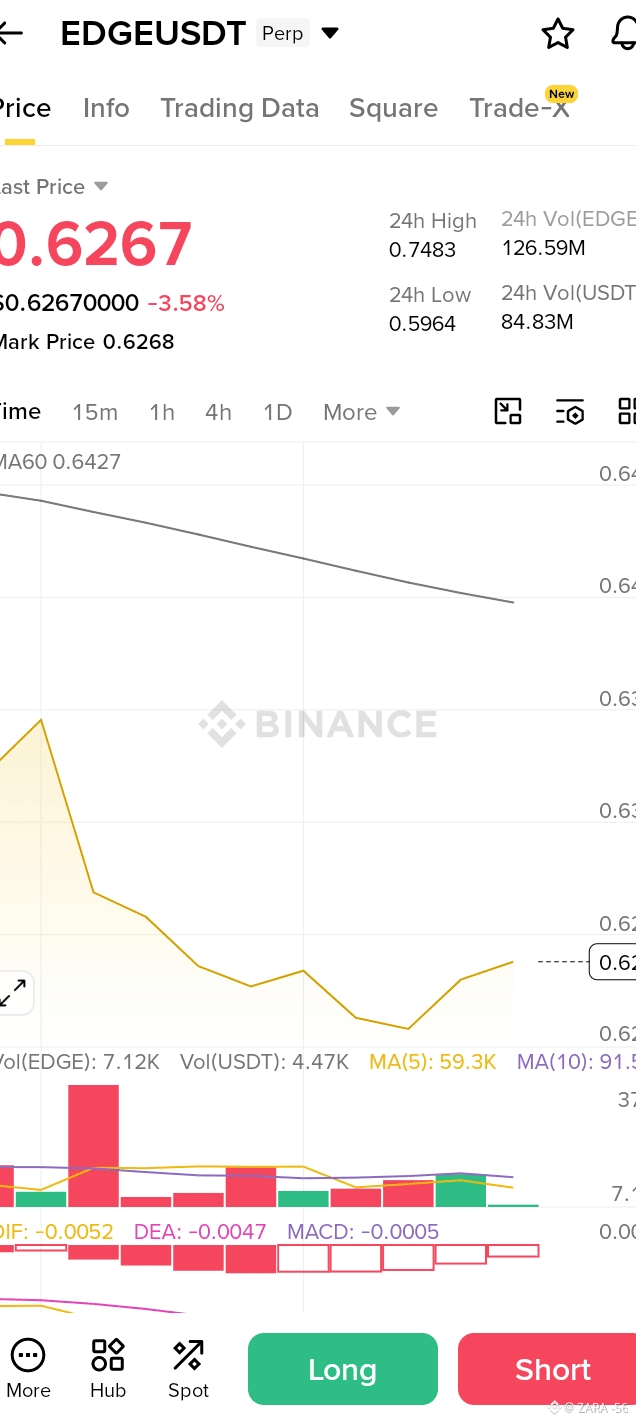Expand the Last Price dropdown

(100, 187)
